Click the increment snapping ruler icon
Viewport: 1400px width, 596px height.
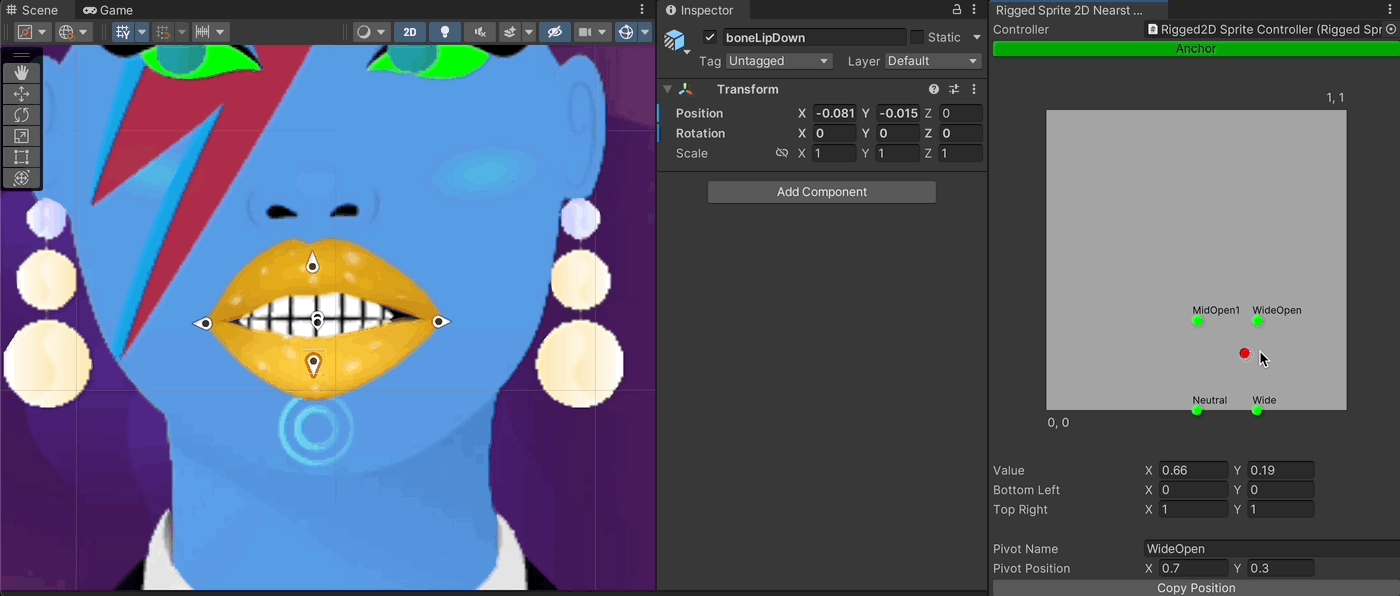pos(202,32)
